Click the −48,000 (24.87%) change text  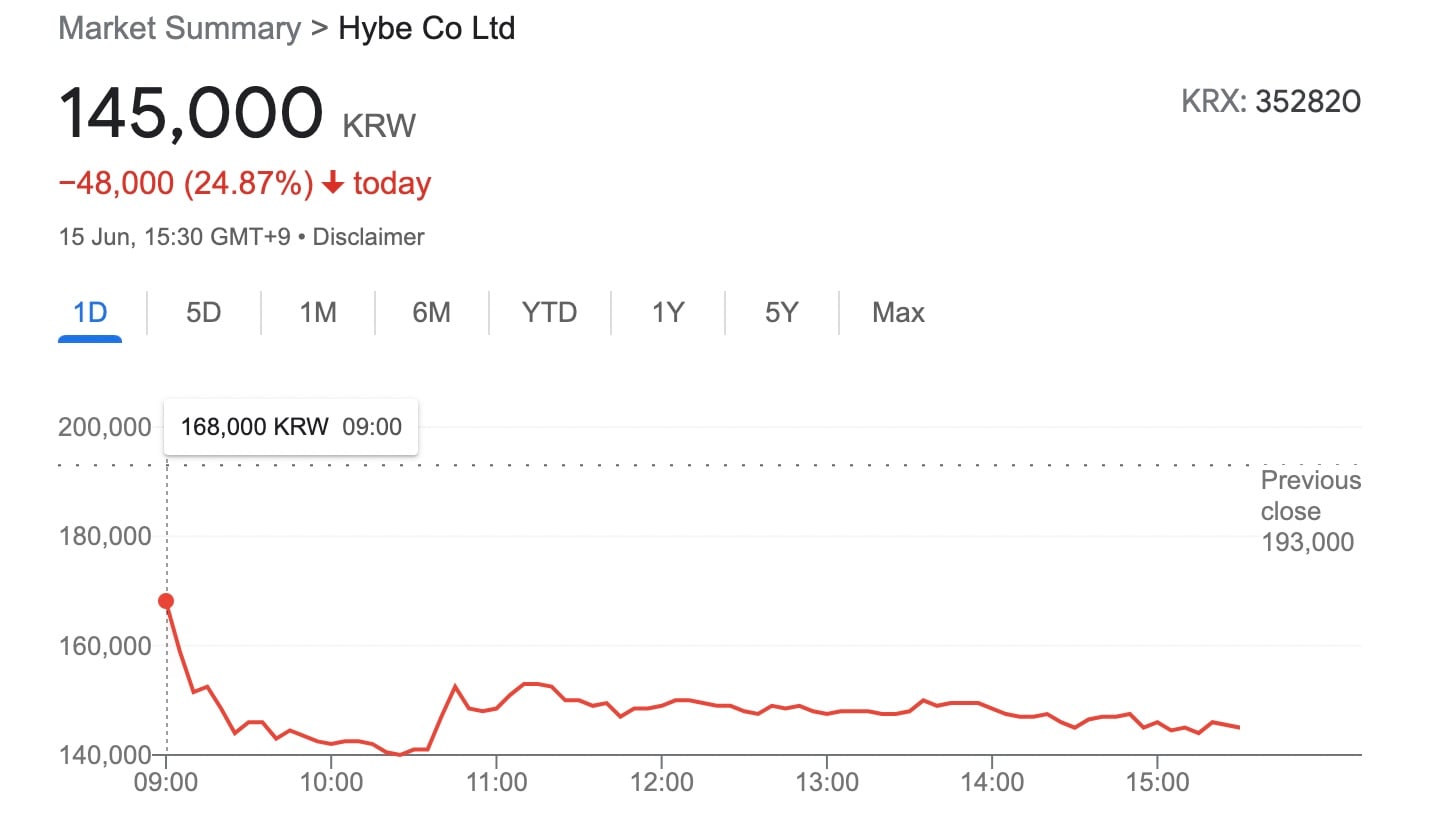click(x=186, y=184)
